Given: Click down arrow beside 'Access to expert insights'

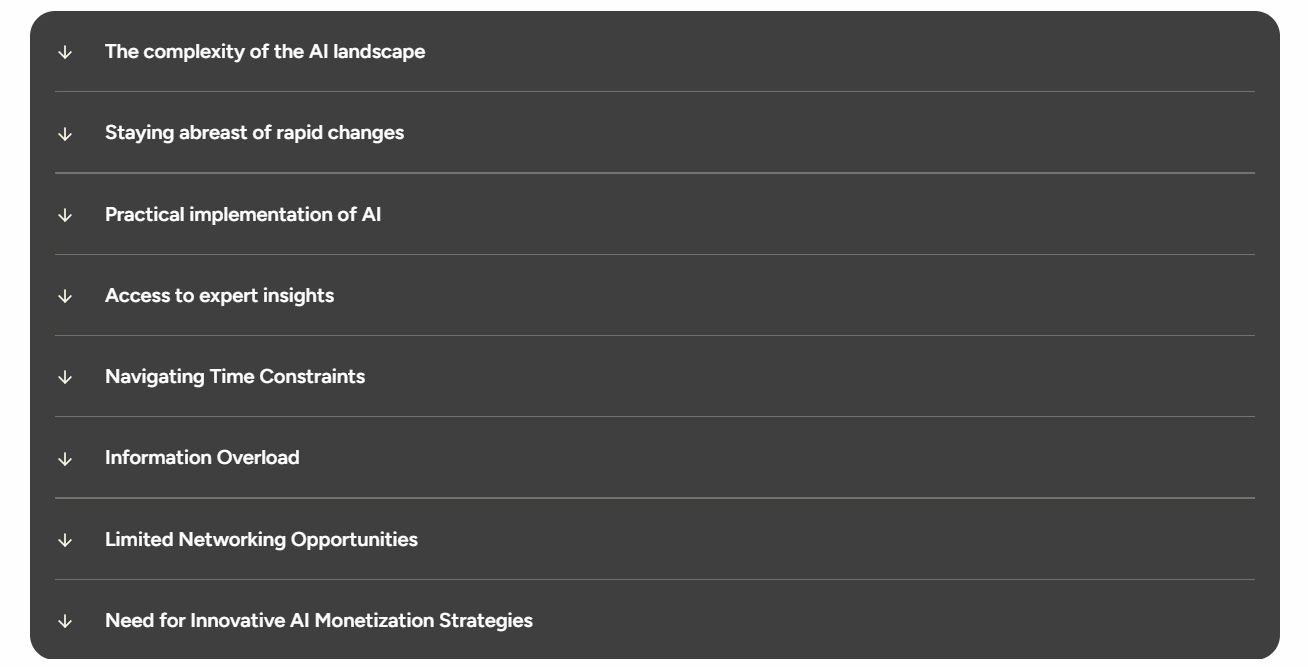Looking at the screenshot, I should [x=65, y=296].
